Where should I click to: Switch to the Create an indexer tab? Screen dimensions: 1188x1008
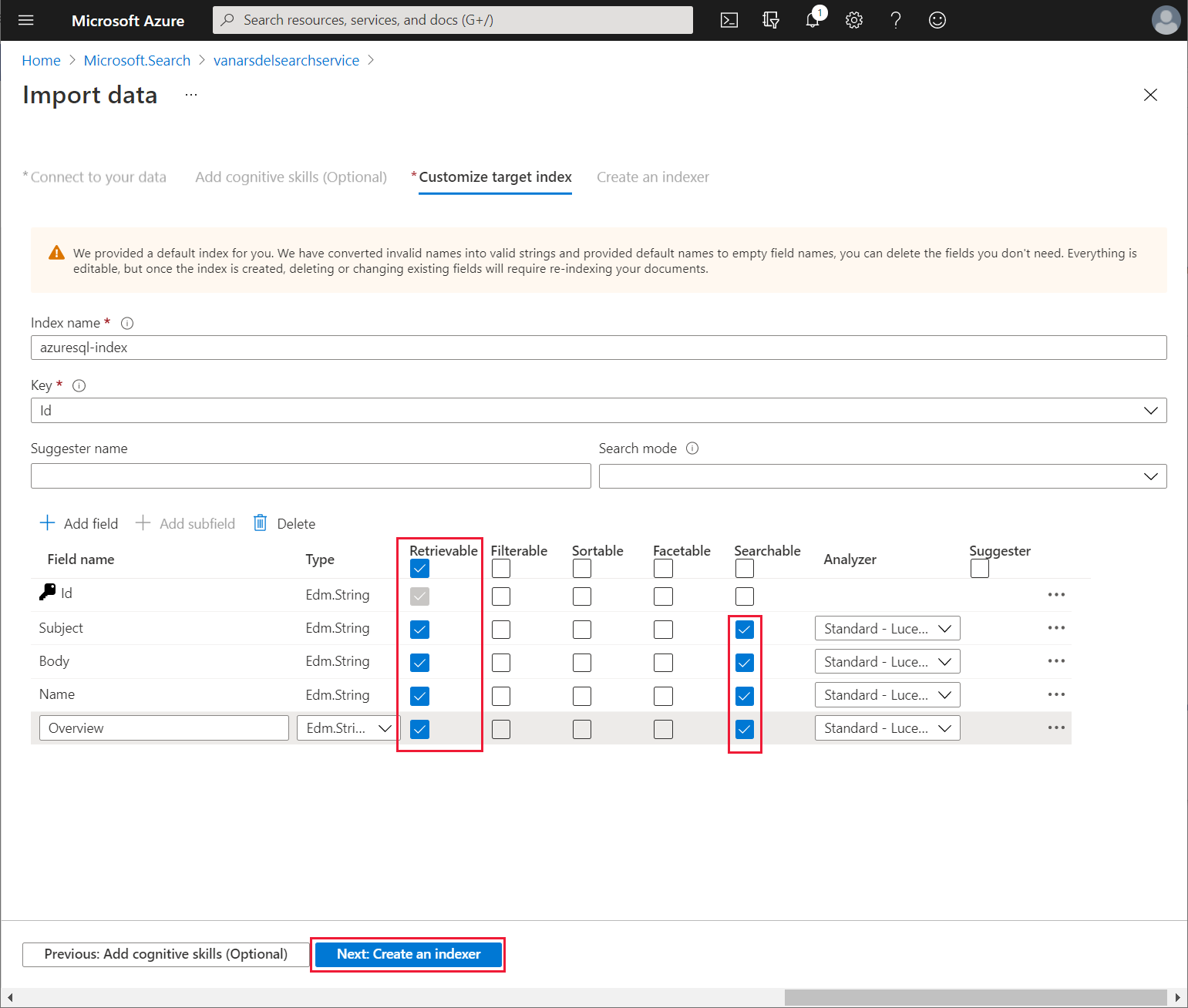652,177
